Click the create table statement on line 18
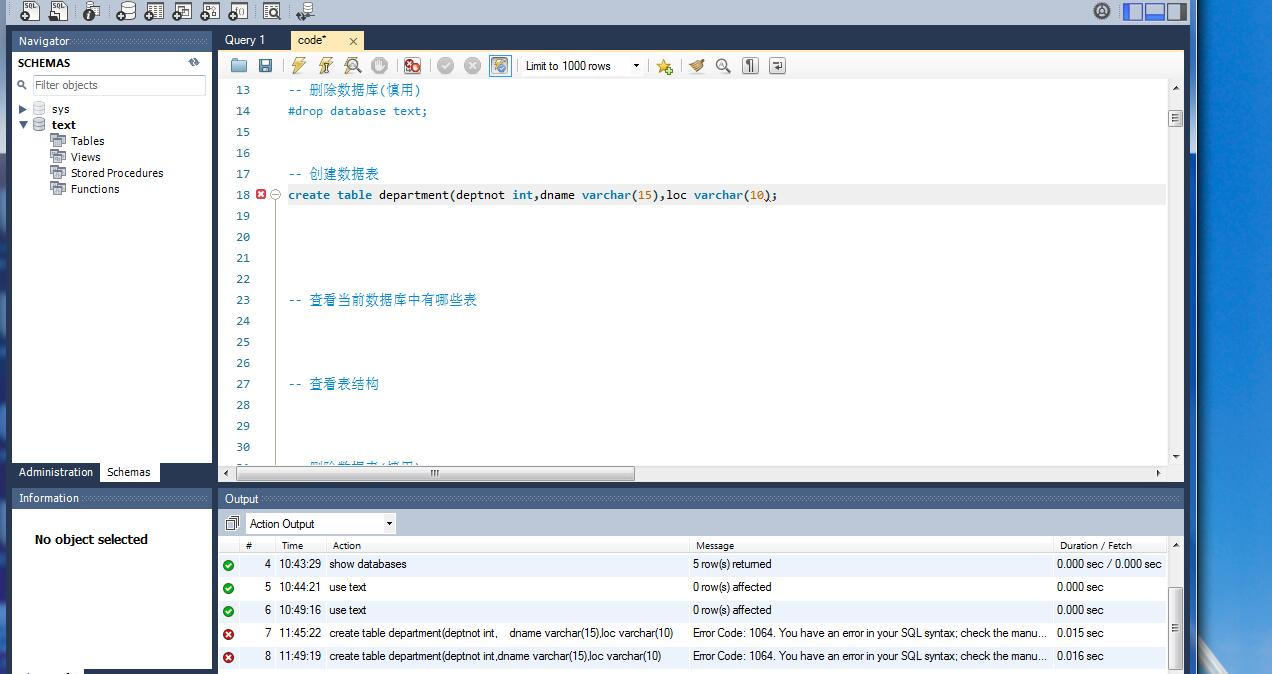The width and height of the screenshot is (1272, 674). 532,195
